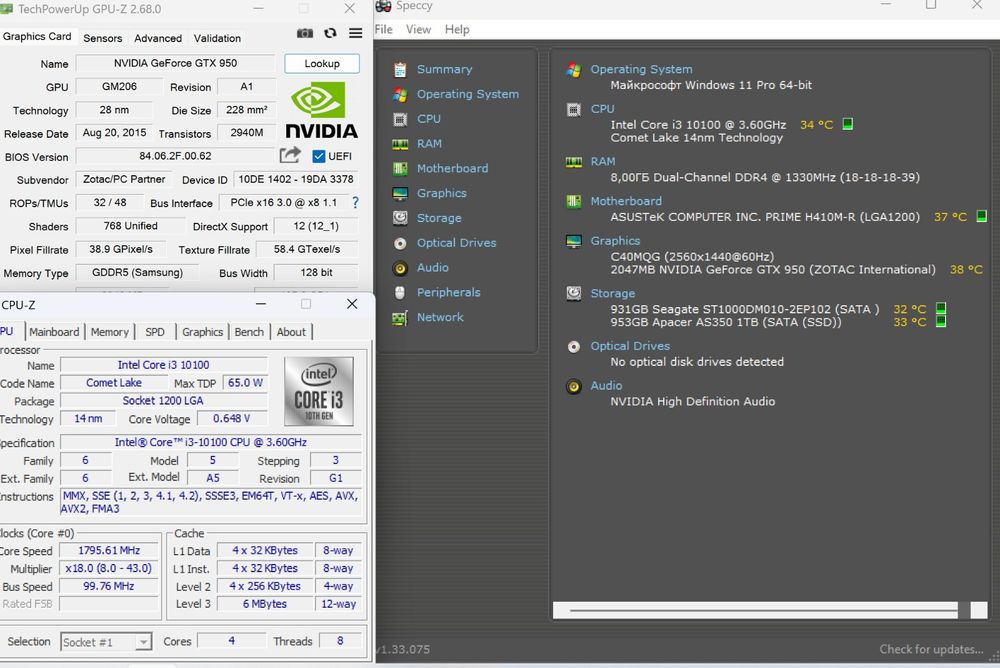The image size is (1000, 668).
Task: Take a GPU-Z screenshot with camera icon
Action: 305,33
